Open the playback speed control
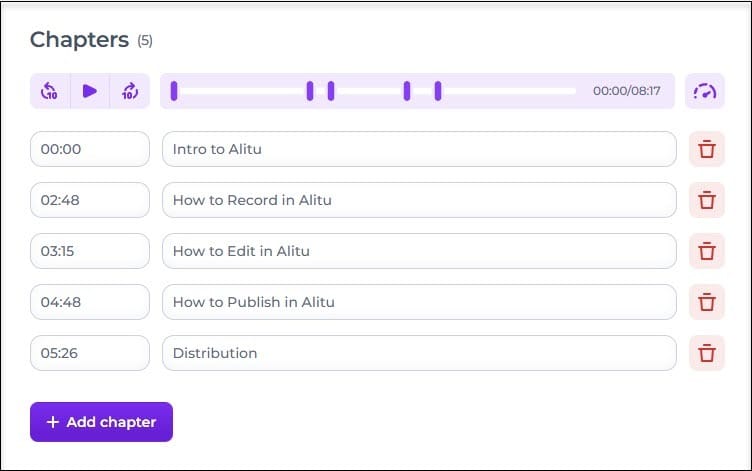 705,91
